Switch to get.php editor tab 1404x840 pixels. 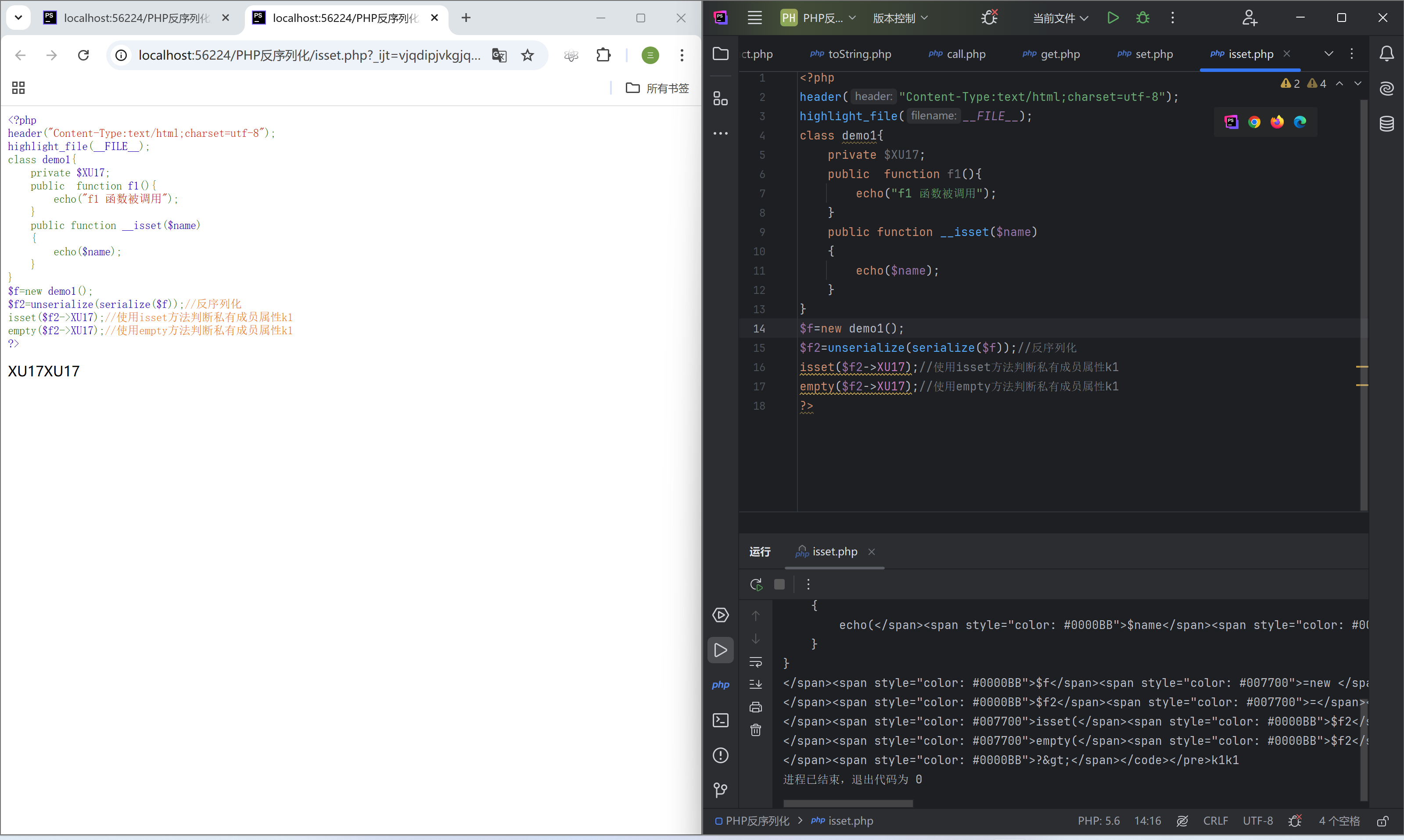pos(1051,54)
